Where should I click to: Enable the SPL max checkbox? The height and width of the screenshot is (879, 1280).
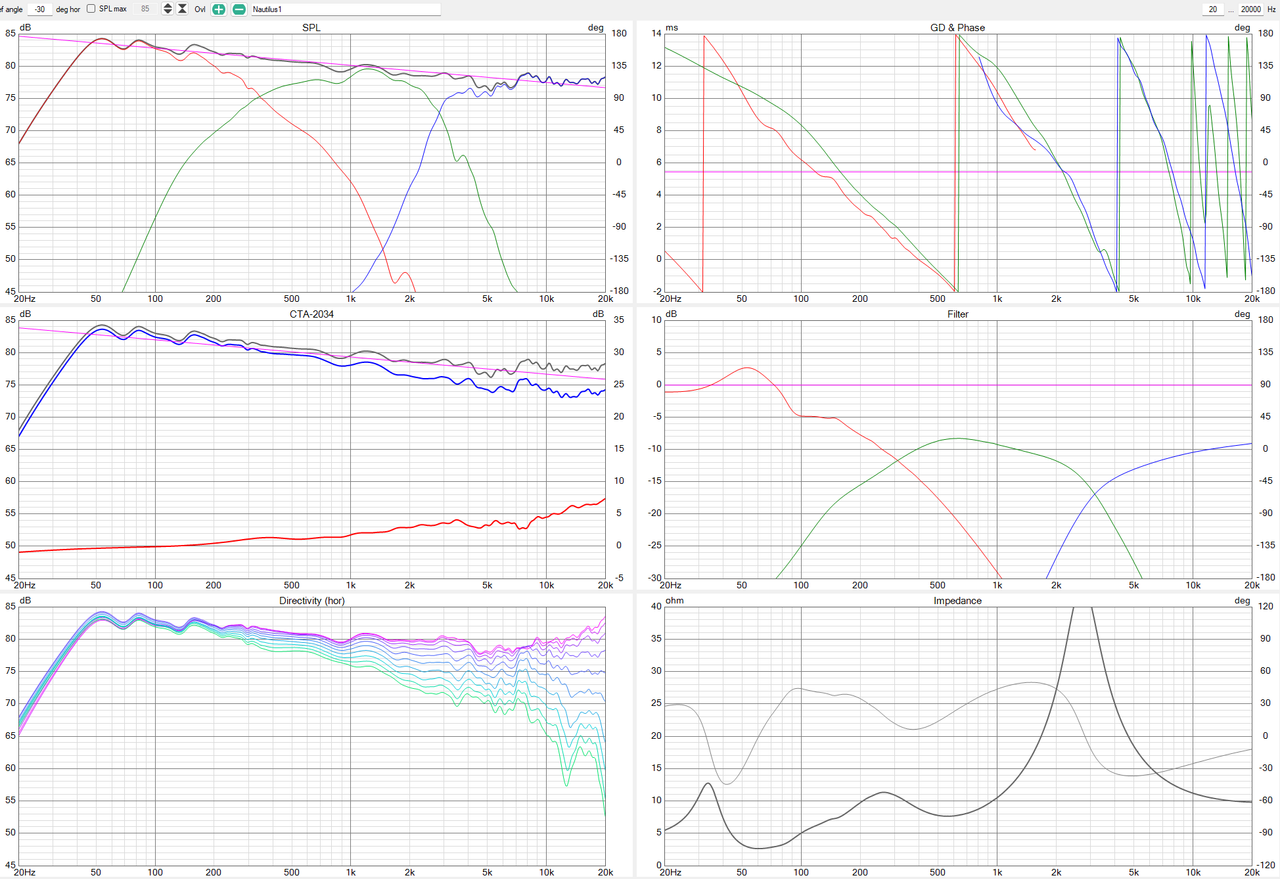(91, 8)
